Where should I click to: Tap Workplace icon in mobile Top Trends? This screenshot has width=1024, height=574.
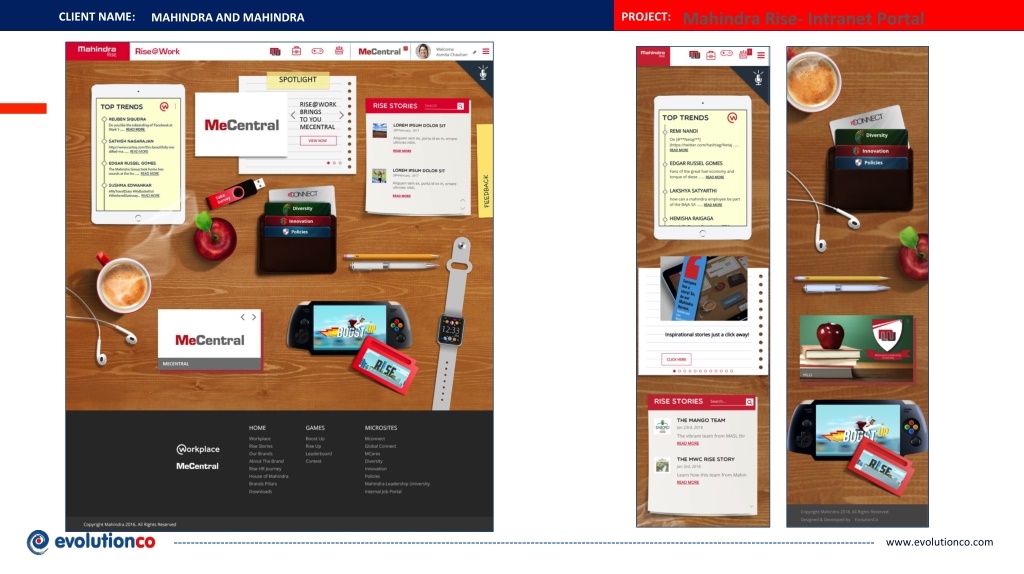coord(732,118)
